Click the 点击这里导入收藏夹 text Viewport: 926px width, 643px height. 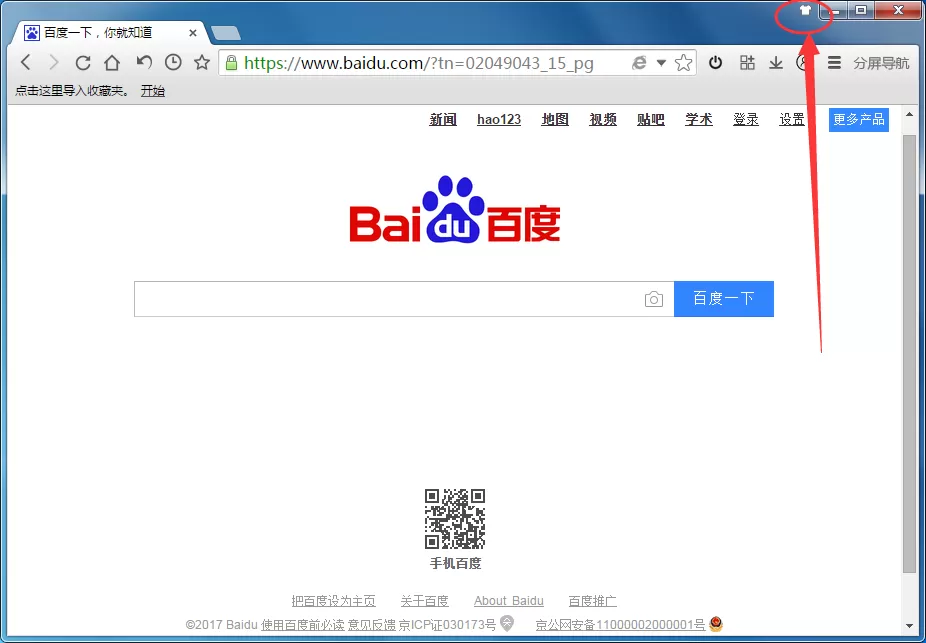pyautogui.click(x=71, y=90)
